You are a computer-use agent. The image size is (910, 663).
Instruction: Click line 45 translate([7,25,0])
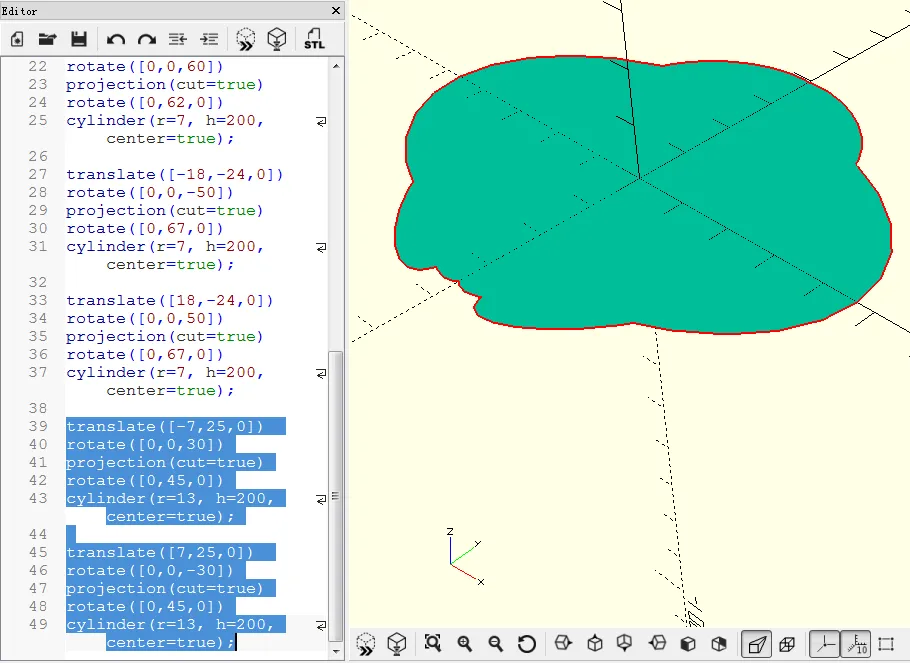pyautogui.click(x=160, y=552)
